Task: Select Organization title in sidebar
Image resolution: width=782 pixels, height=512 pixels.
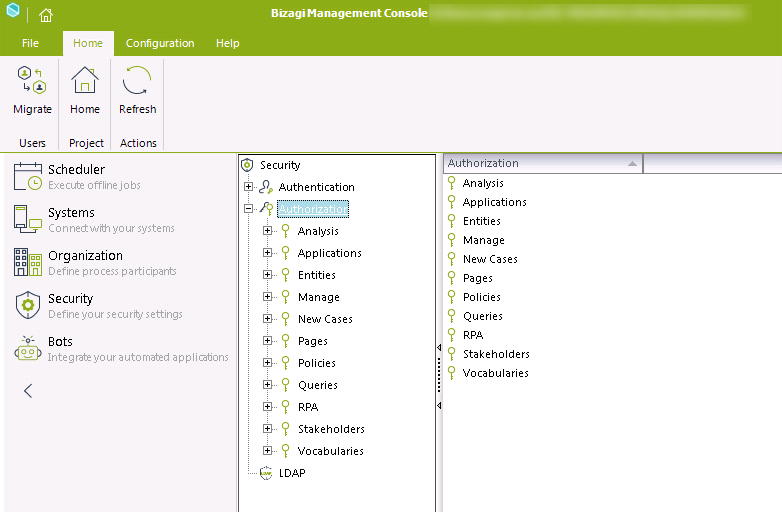Action: pos(85,255)
